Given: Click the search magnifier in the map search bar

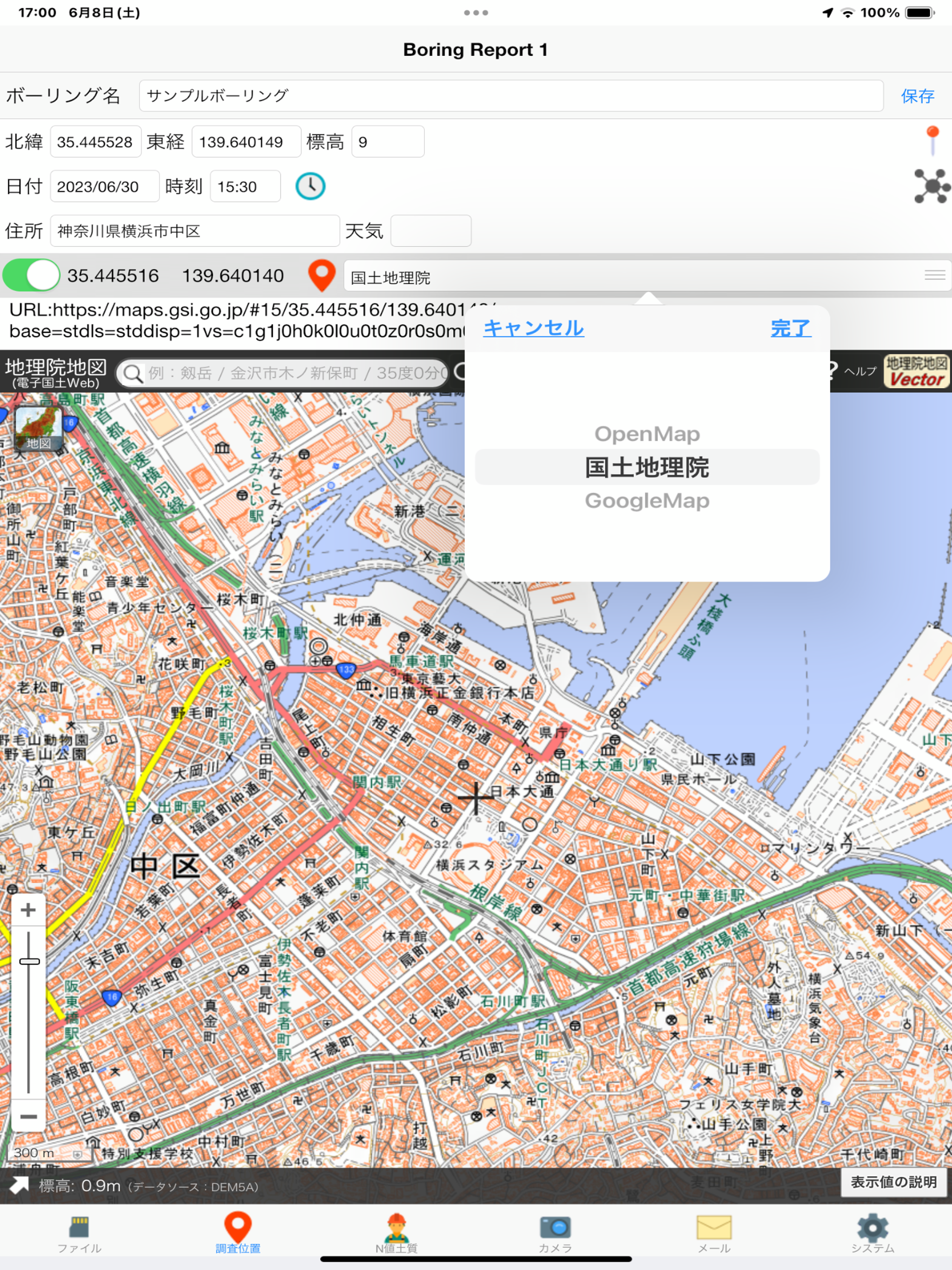Looking at the screenshot, I should pyautogui.click(x=133, y=374).
